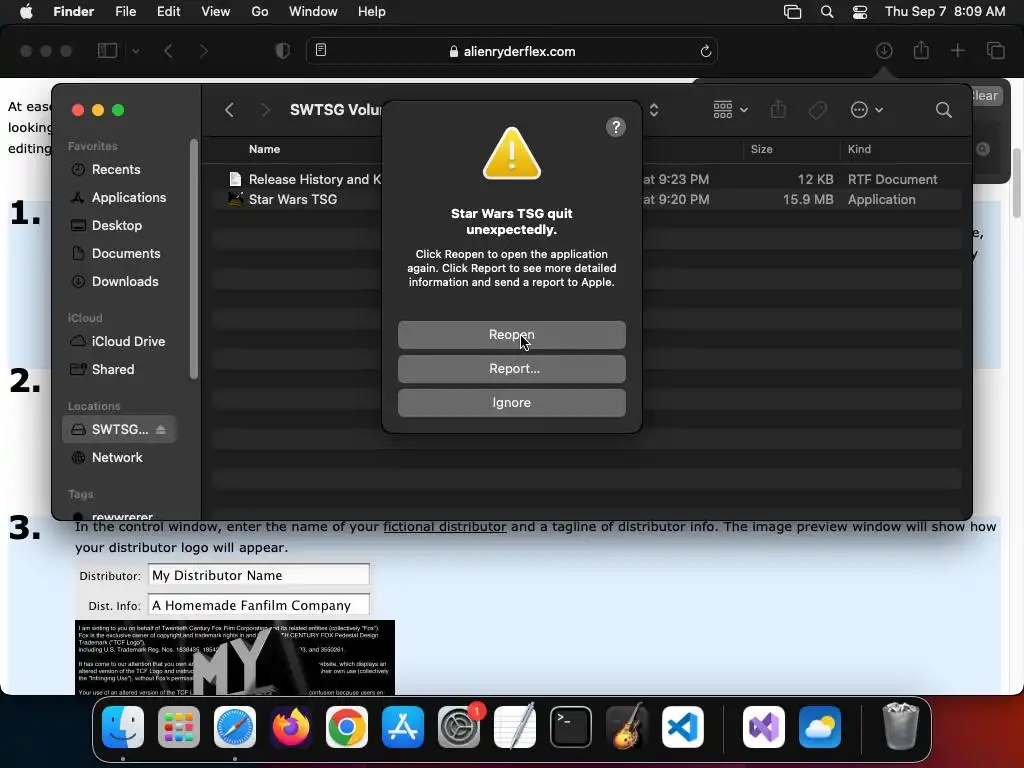
Task: Click Safari privacy shield icon
Action: tap(283, 51)
